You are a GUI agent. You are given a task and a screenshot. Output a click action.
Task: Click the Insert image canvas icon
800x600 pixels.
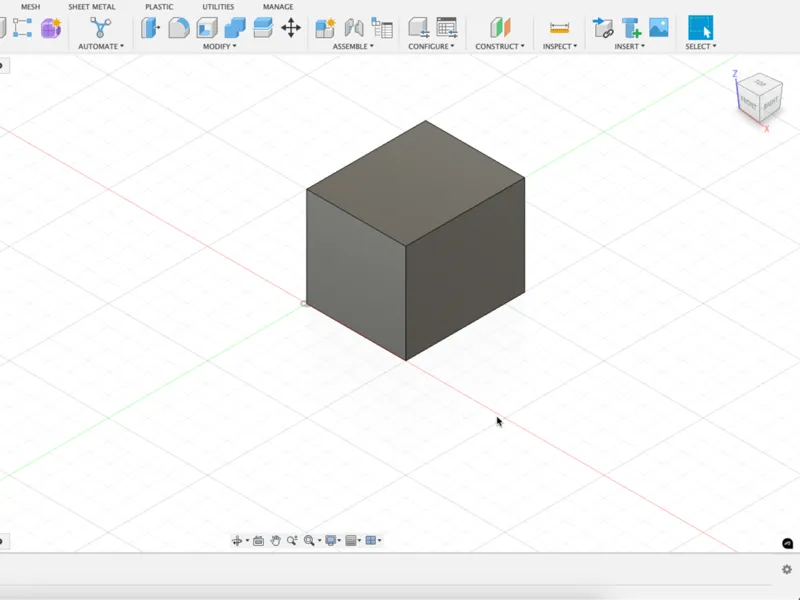[x=659, y=28]
